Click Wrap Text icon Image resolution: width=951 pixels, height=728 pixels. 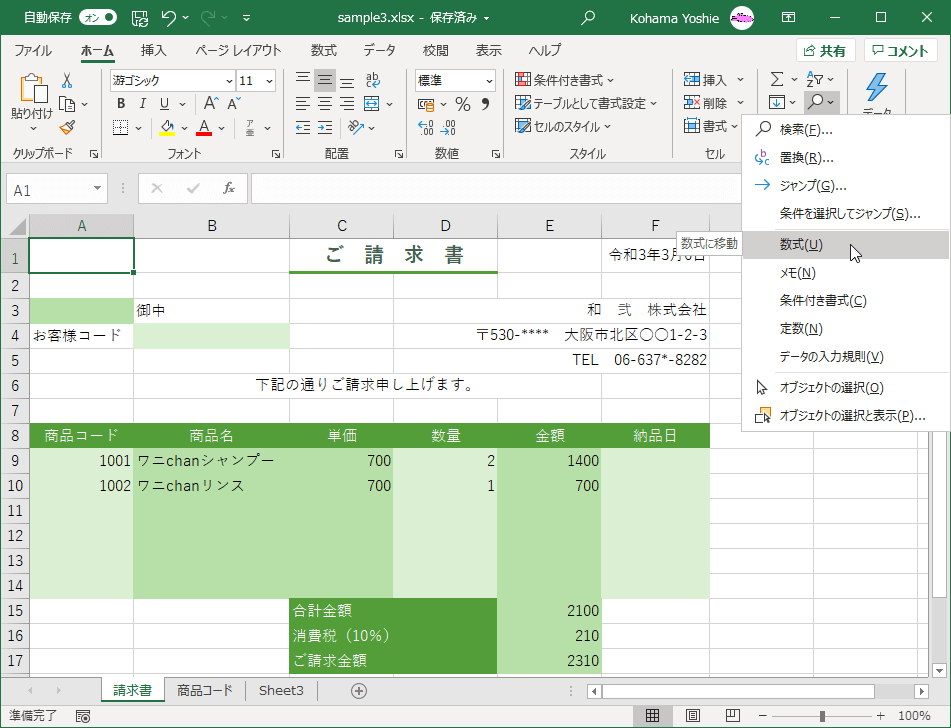click(373, 79)
